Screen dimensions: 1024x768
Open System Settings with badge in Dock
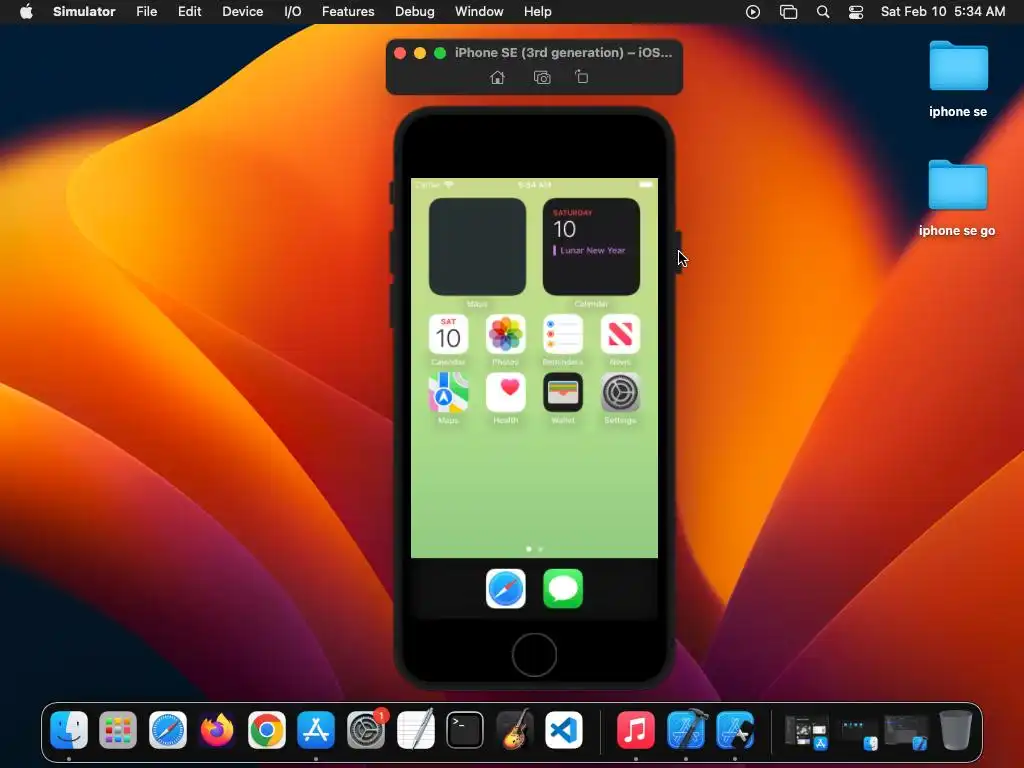point(366,729)
